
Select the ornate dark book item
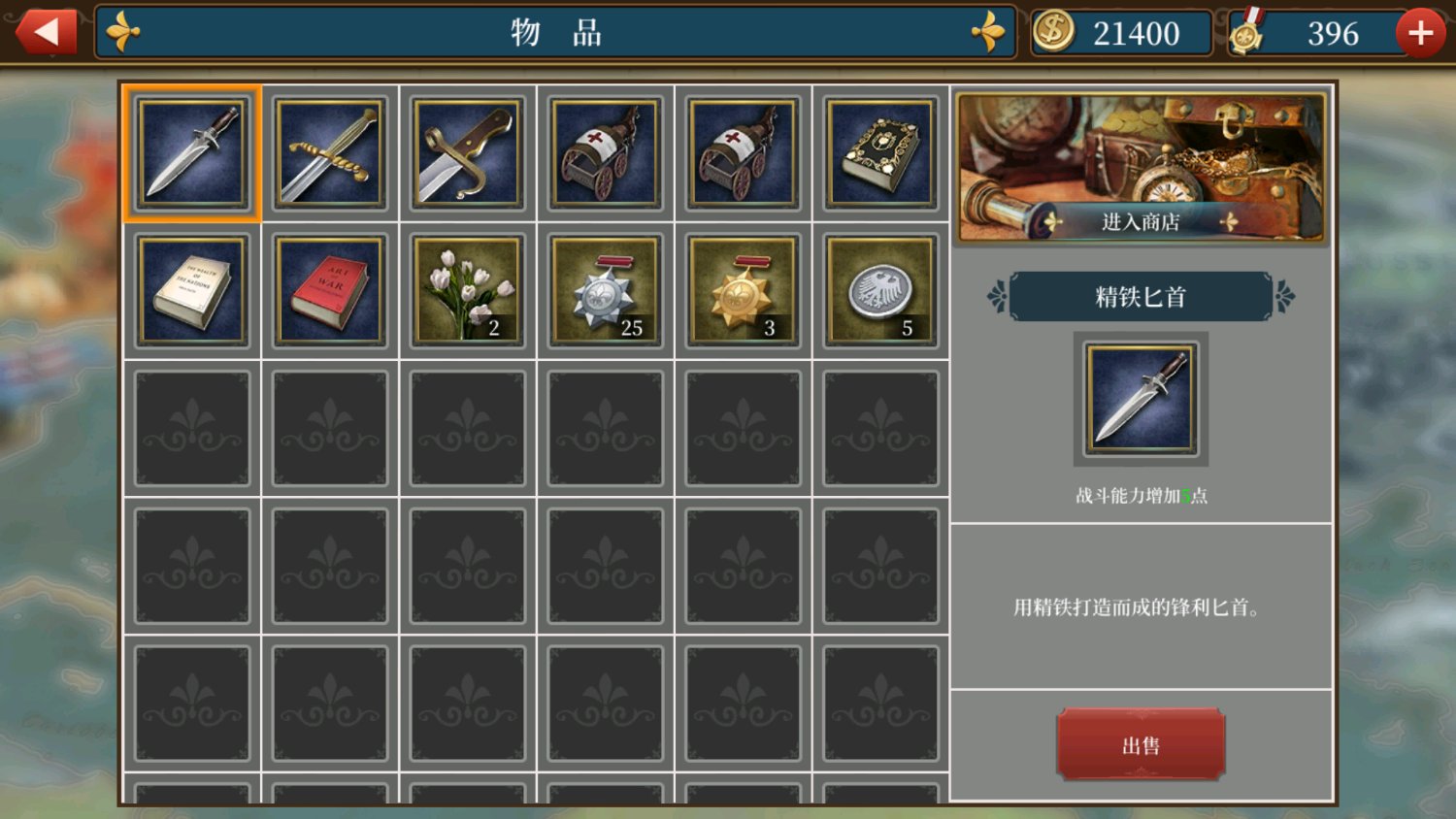point(880,153)
